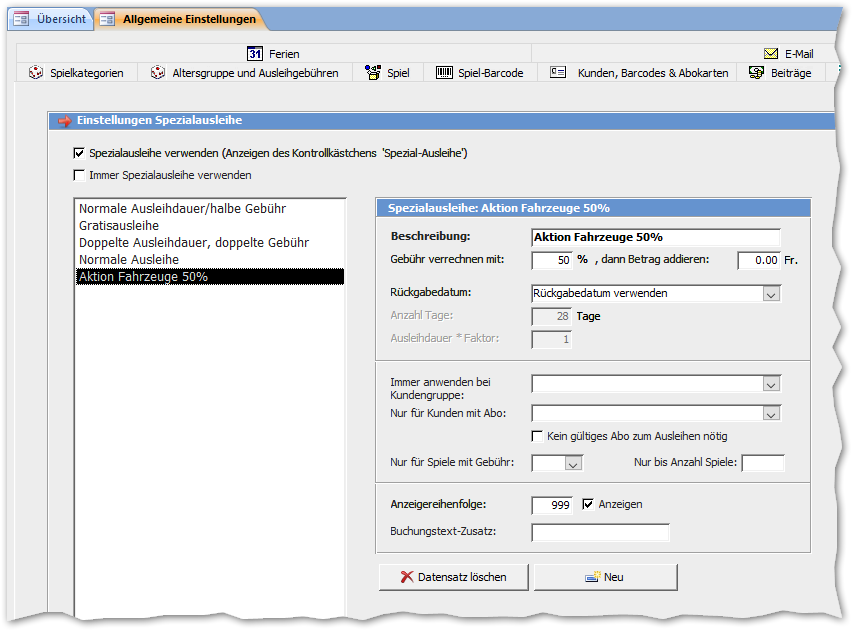Click the Neu button
Image resolution: width=854 pixels, height=632 pixels.
[x=606, y=577]
